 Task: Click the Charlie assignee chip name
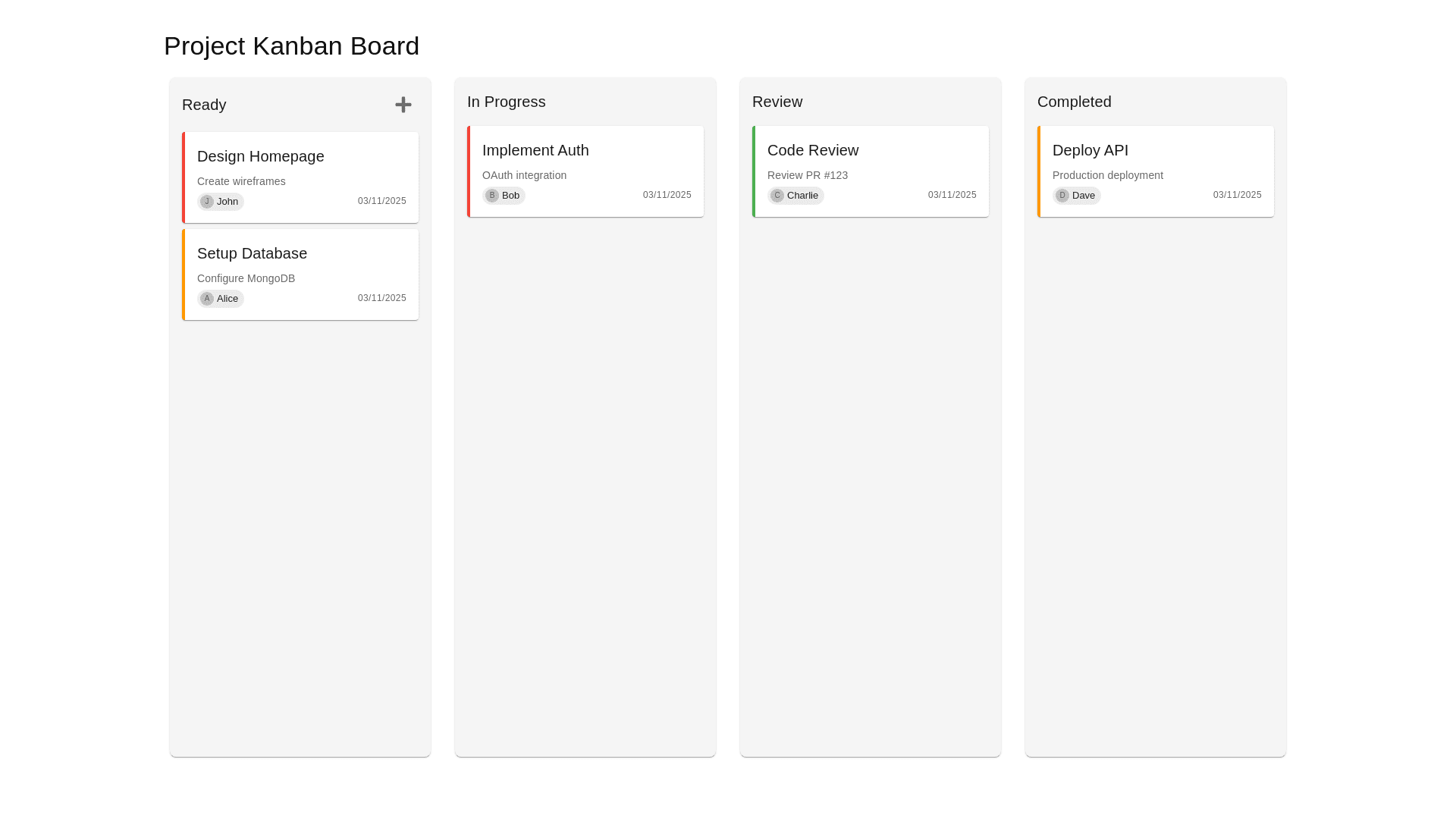coord(802,196)
